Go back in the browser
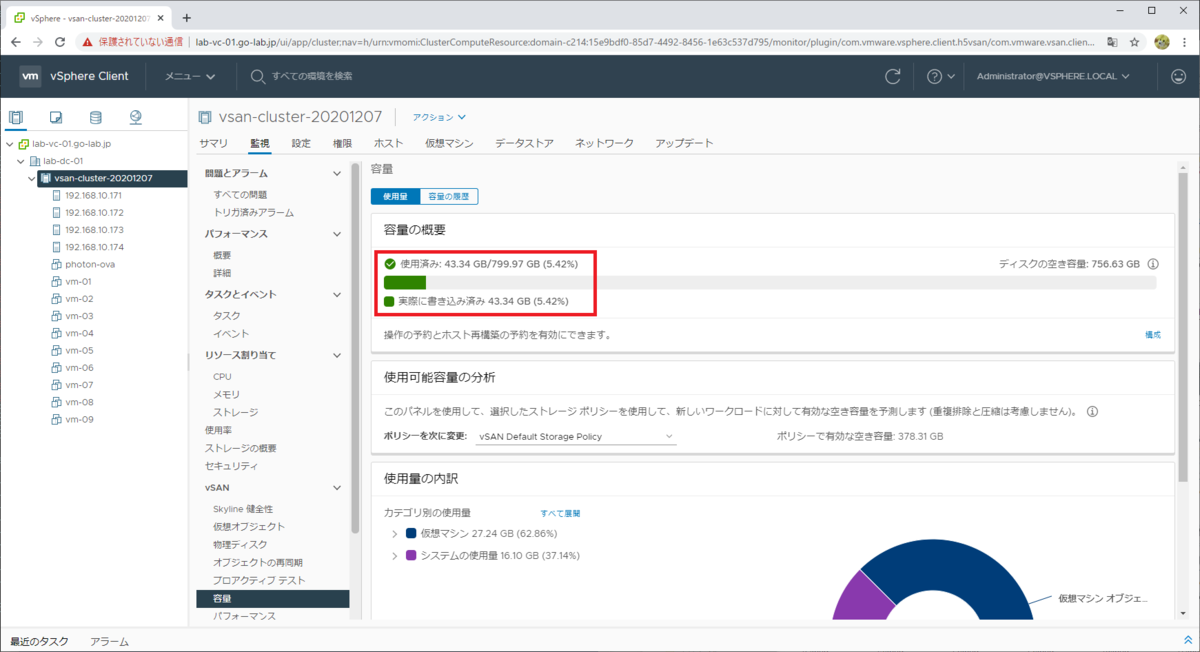Image resolution: width=1200 pixels, height=652 pixels. 14,42
